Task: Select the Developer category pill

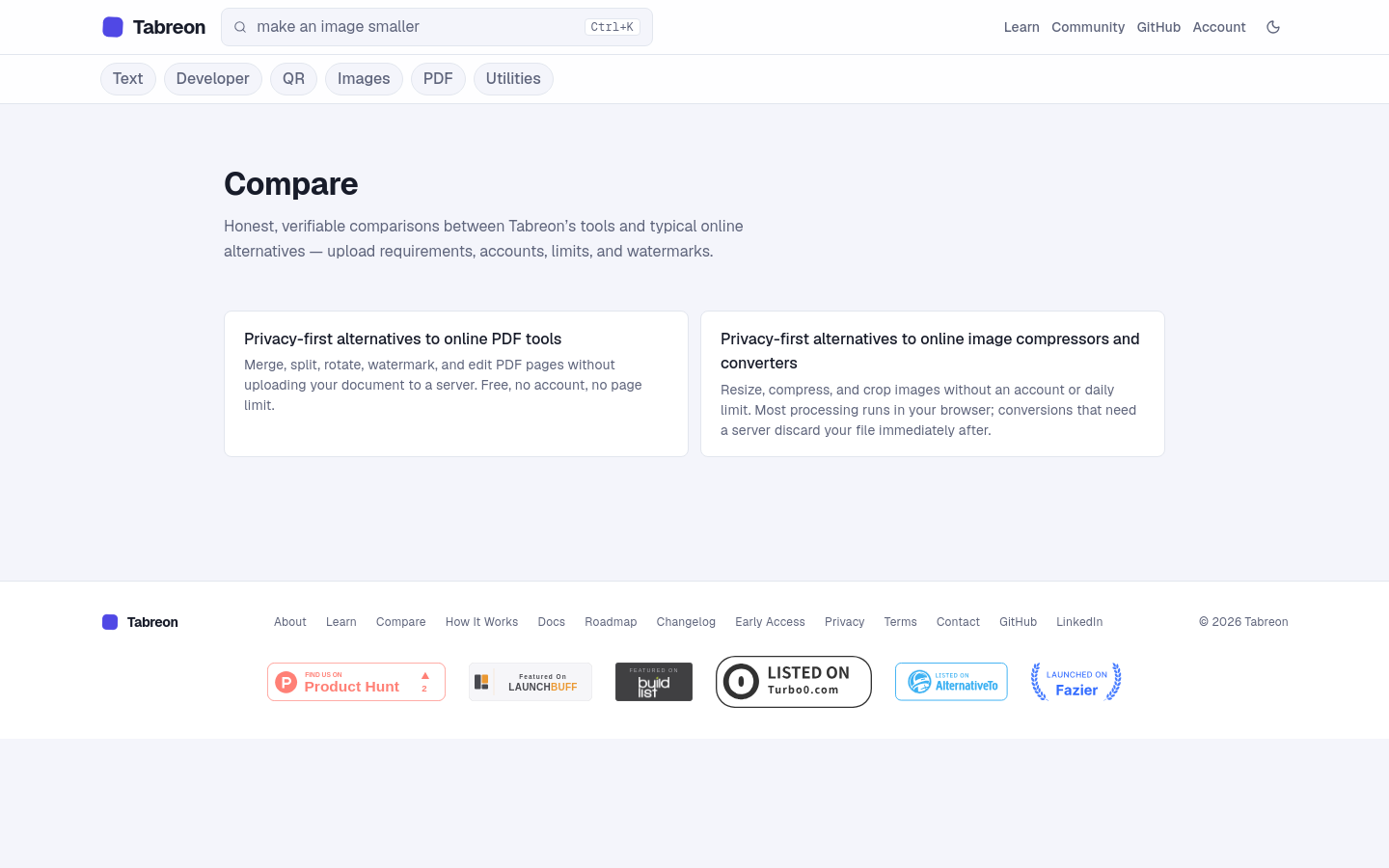Action: [x=213, y=79]
